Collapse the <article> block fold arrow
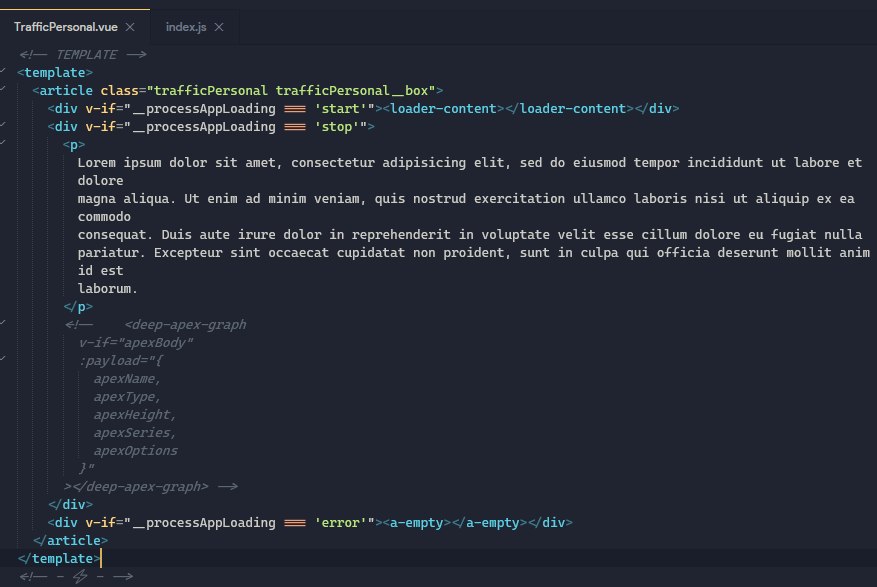The height and width of the screenshot is (587, 877). [x=3, y=88]
